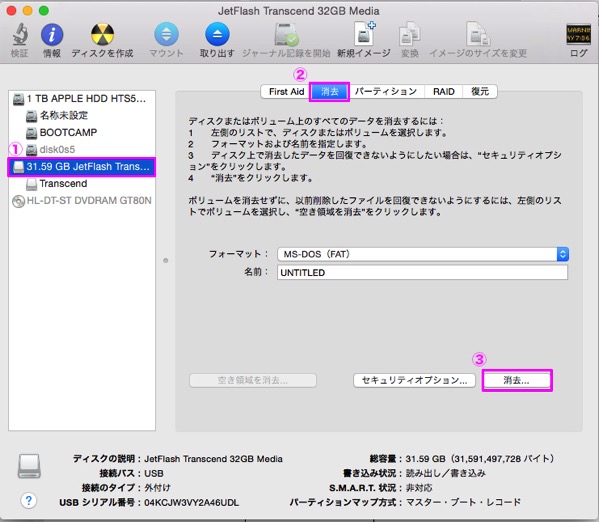Open the フォーマット MS-DOS (FAT) dropdown
The height and width of the screenshot is (522, 599).
[x=423, y=254]
